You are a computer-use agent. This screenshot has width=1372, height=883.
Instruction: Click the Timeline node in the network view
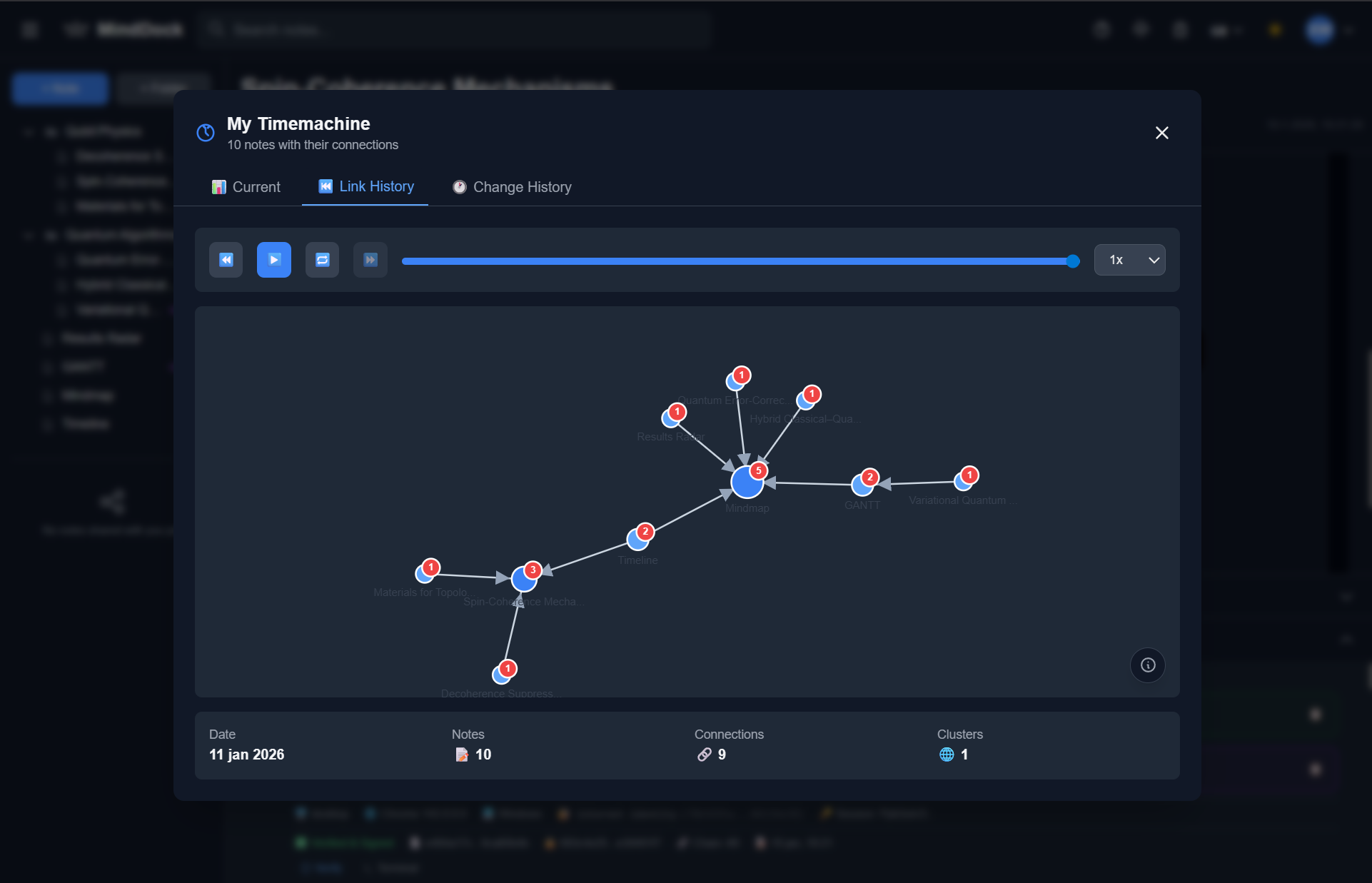(636, 539)
